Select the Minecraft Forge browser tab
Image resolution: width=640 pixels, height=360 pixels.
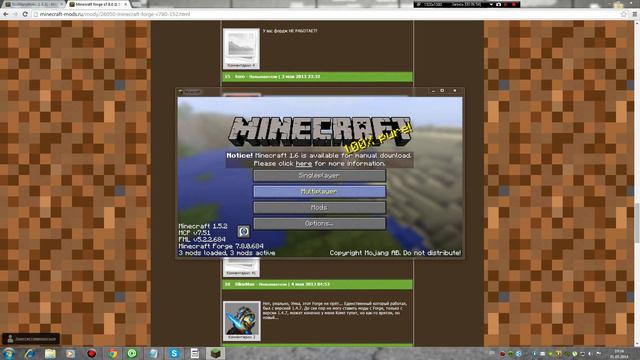coord(98,4)
